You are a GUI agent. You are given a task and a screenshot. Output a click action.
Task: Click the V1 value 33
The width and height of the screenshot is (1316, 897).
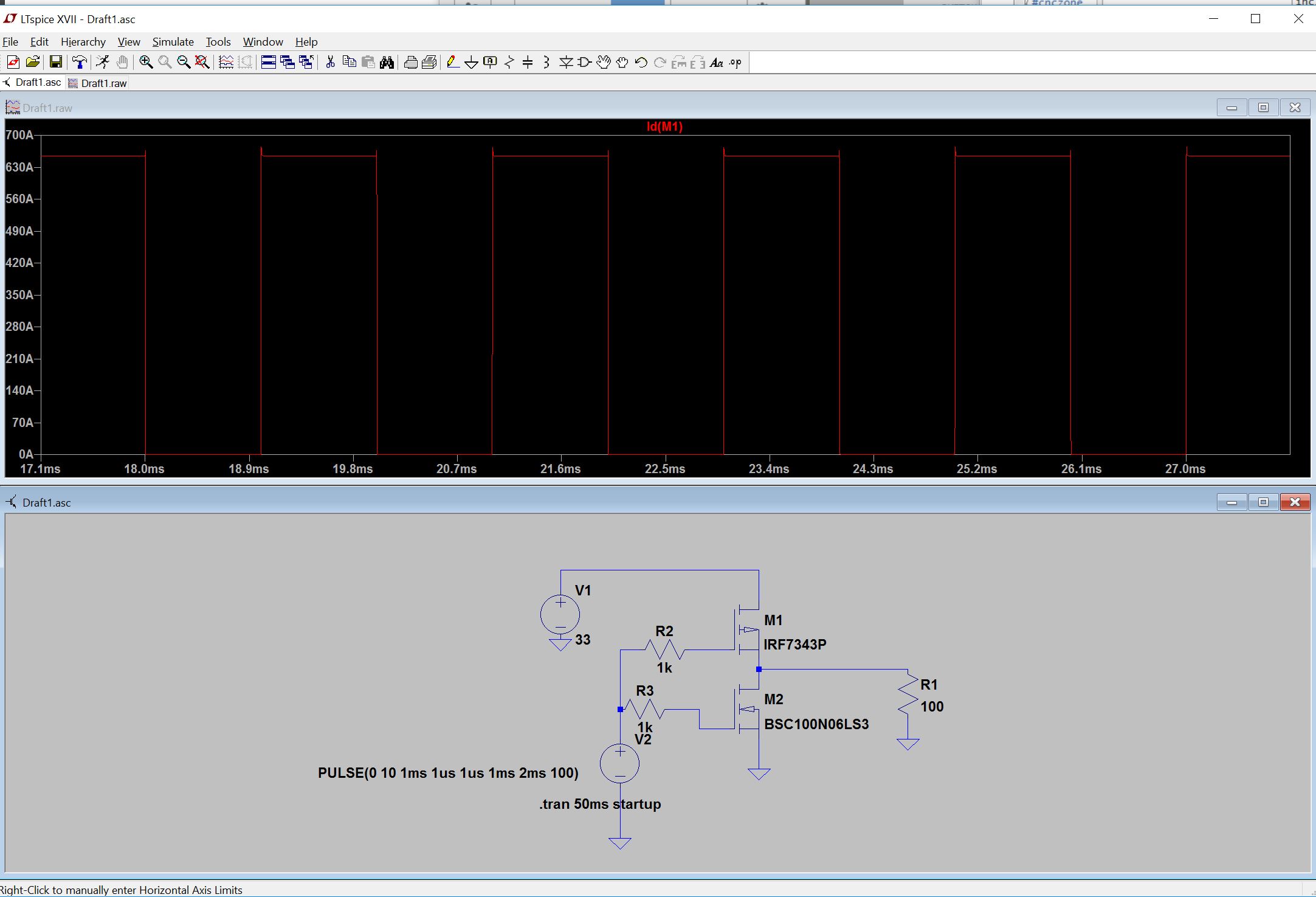tap(583, 640)
